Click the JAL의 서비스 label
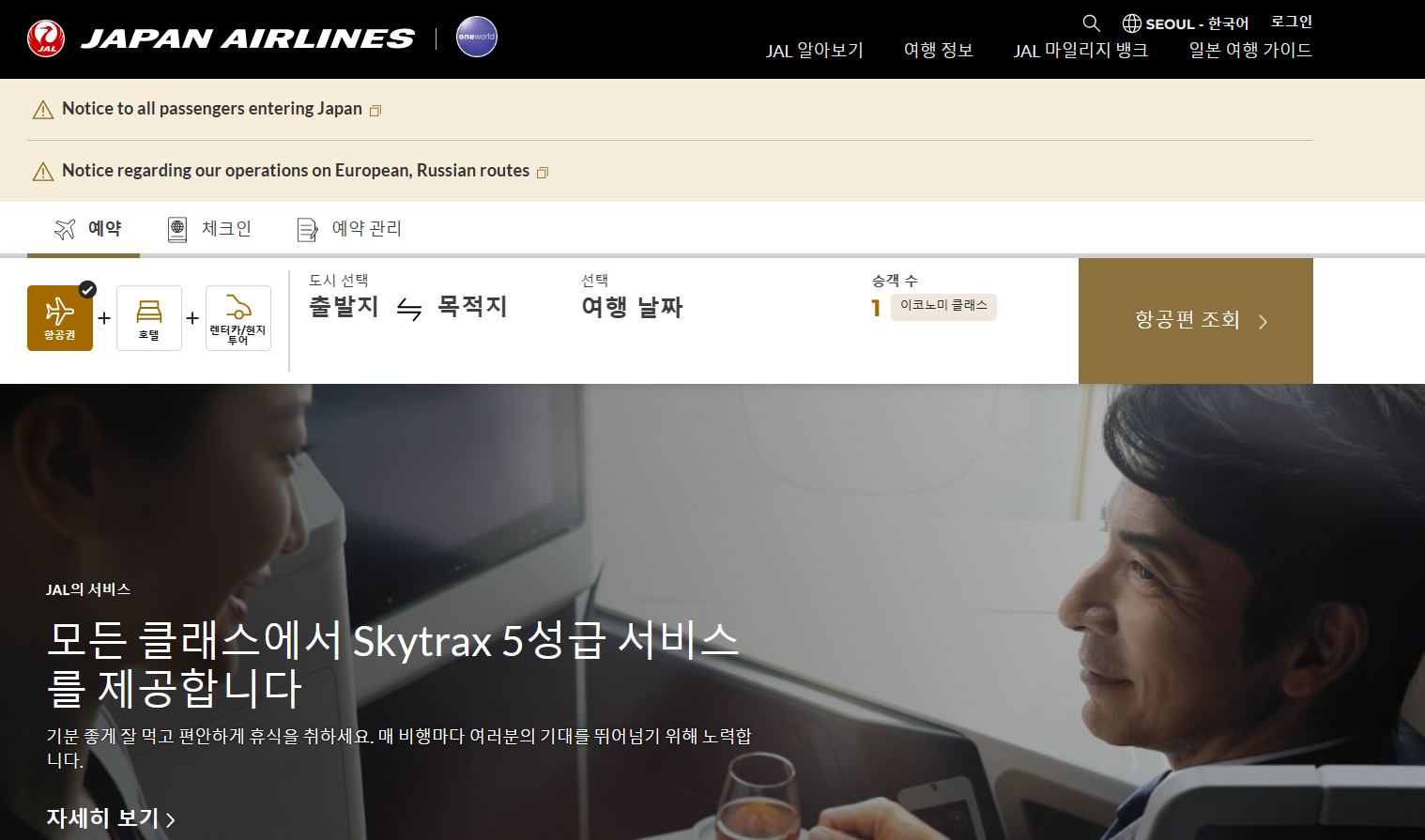This screenshot has width=1425, height=840. (x=88, y=589)
